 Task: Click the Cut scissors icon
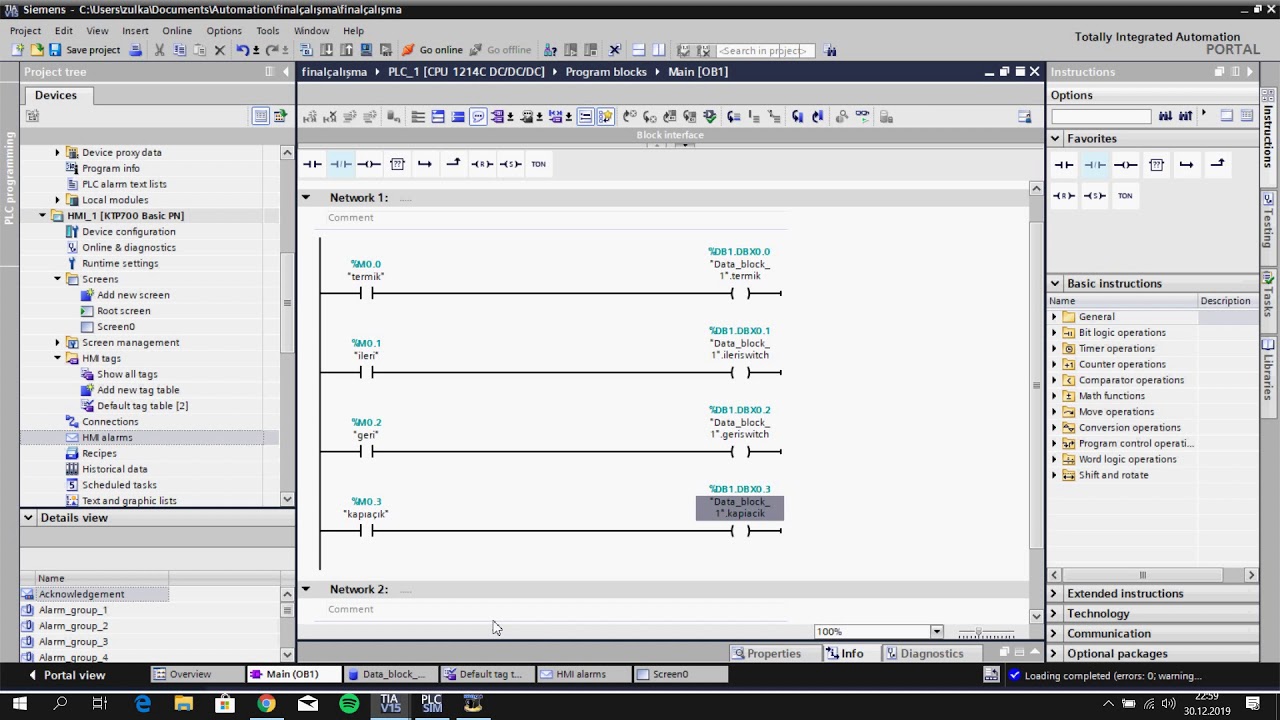pyautogui.click(x=159, y=50)
